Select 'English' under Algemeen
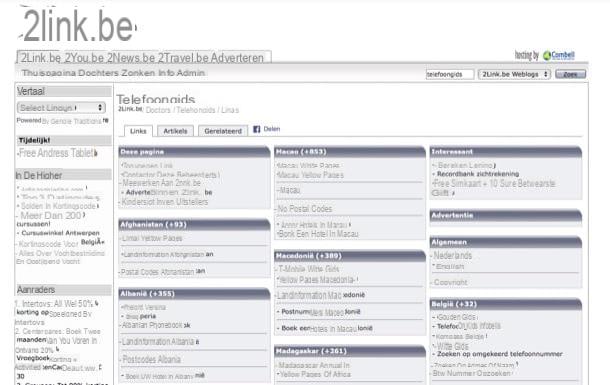The width and height of the screenshot is (610, 385). pos(449,267)
